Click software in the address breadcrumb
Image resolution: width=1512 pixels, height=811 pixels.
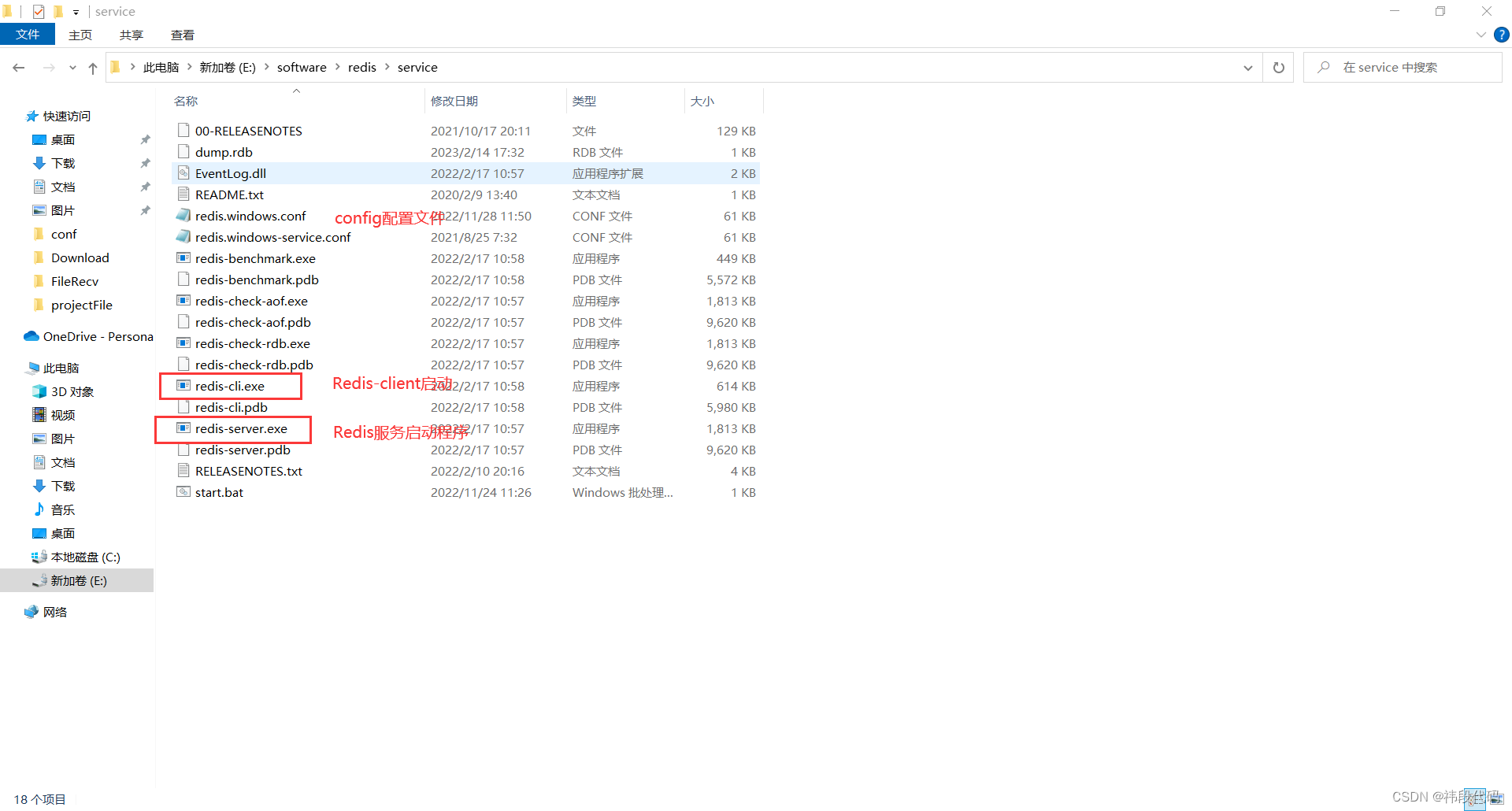pyautogui.click(x=302, y=68)
